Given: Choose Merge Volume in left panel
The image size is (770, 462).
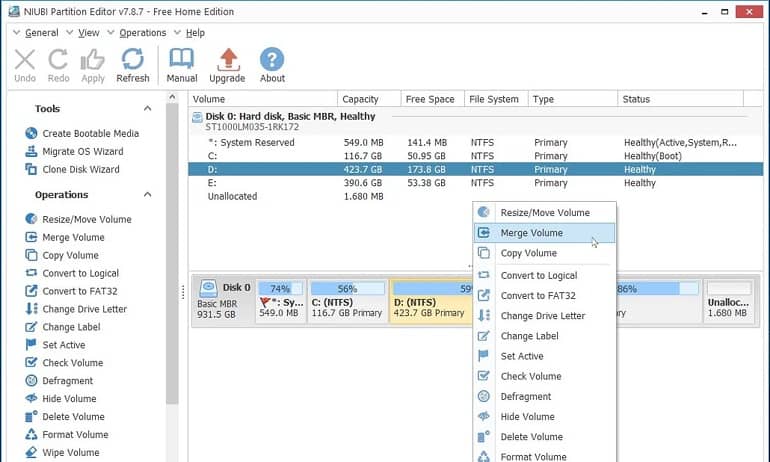Looking at the screenshot, I should pyautogui.click(x=64, y=237).
